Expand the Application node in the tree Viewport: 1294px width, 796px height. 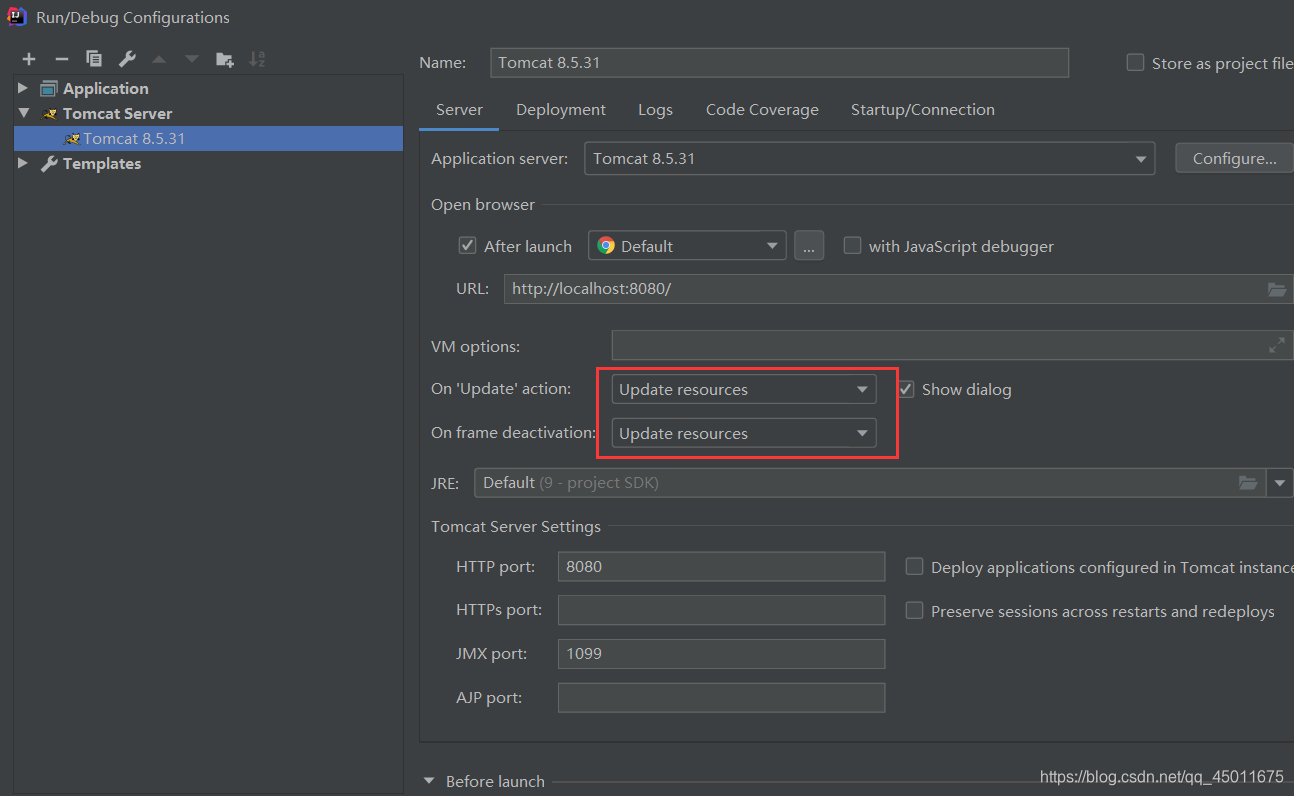(x=23, y=88)
